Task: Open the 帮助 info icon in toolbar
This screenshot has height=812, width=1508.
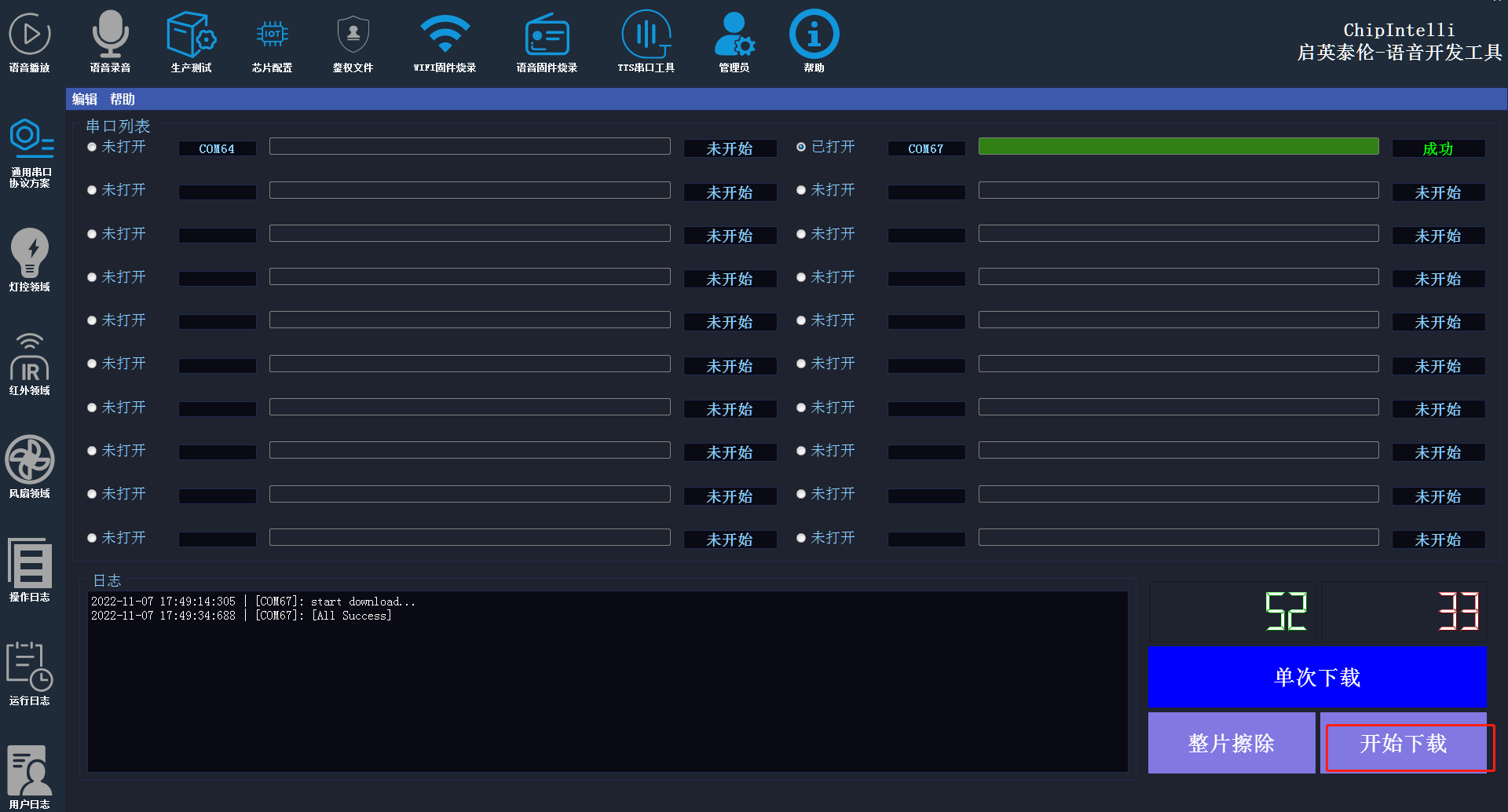Action: [x=814, y=42]
